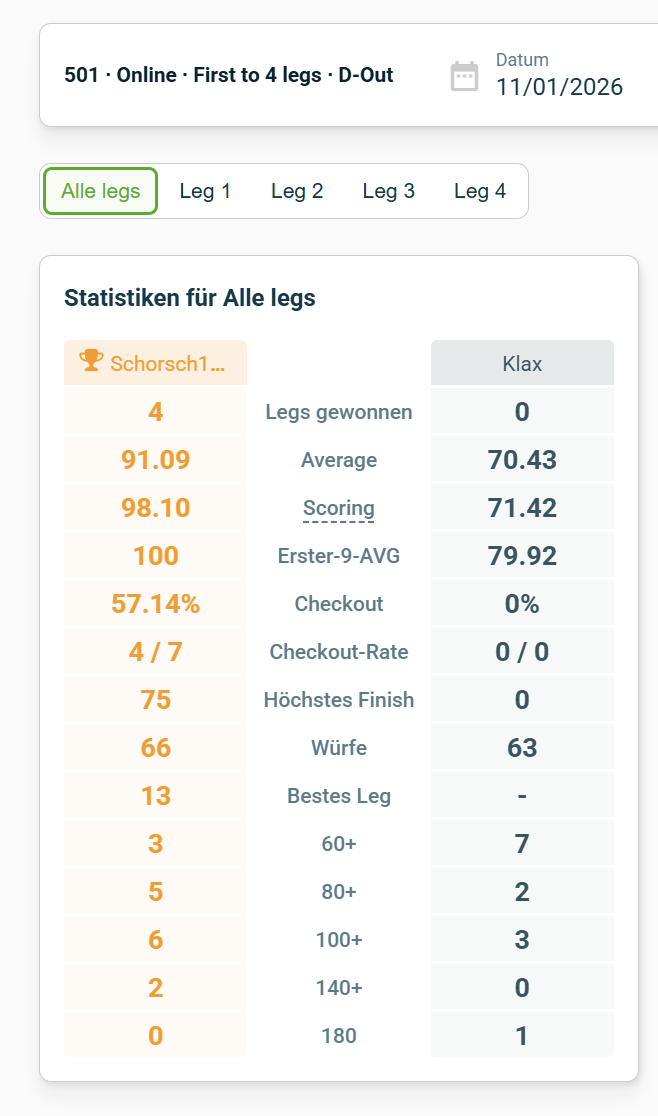
Task: Click Klax's Erster-9-AVG value 79.92
Action: (x=521, y=555)
